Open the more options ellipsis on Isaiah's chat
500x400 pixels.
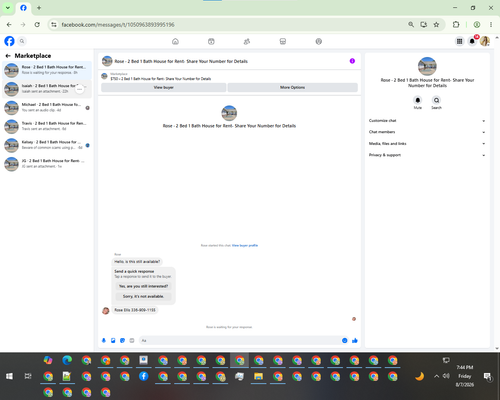(x=79, y=89)
